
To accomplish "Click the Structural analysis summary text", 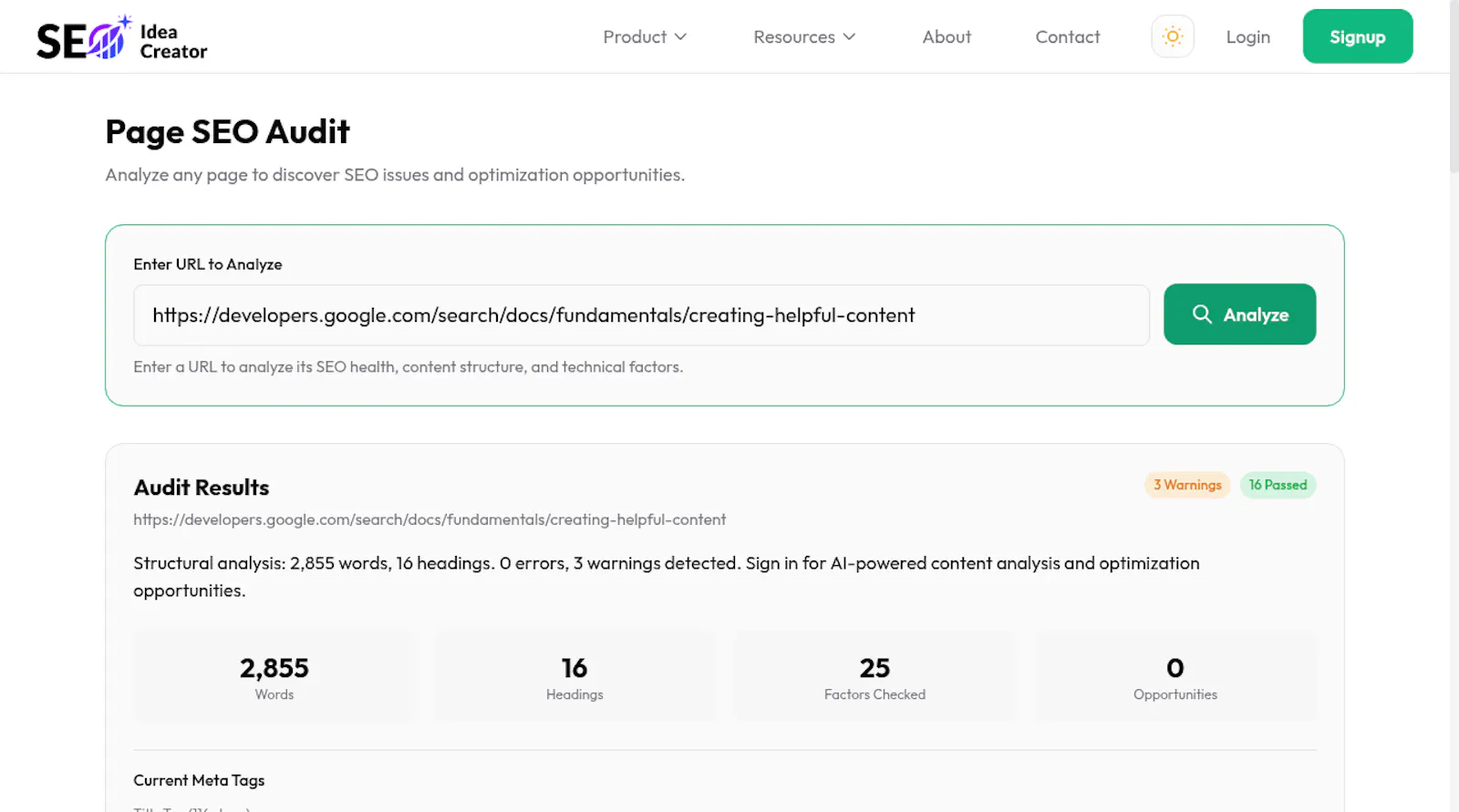I will click(667, 577).
